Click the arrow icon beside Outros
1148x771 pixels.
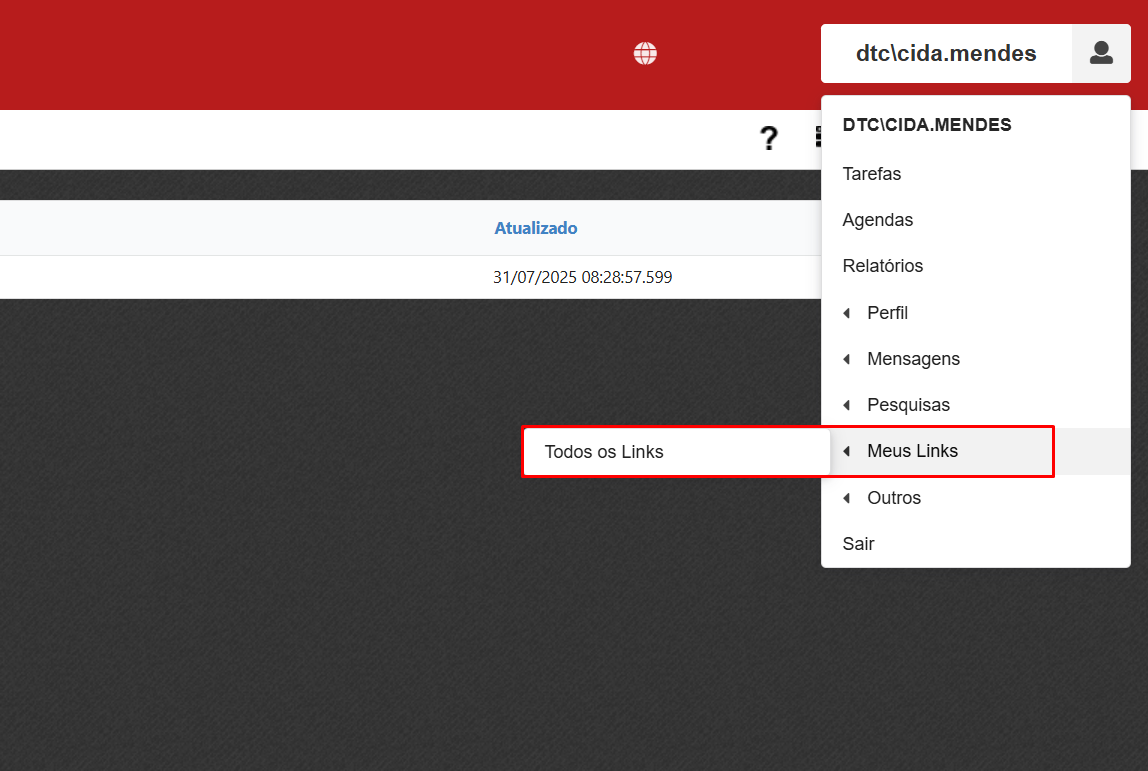[847, 498]
